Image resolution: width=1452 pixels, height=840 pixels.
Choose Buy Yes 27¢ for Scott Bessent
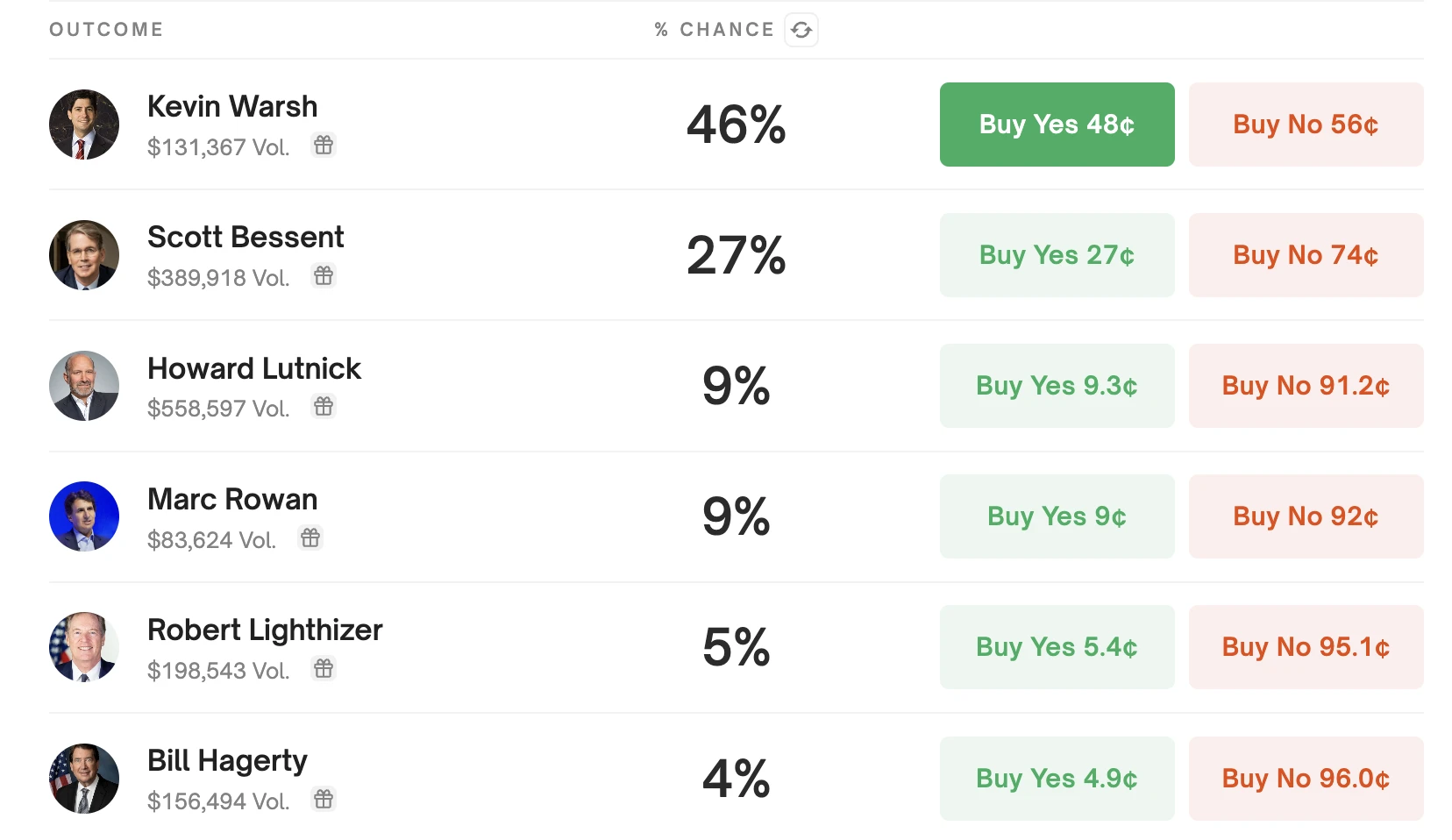1057,255
